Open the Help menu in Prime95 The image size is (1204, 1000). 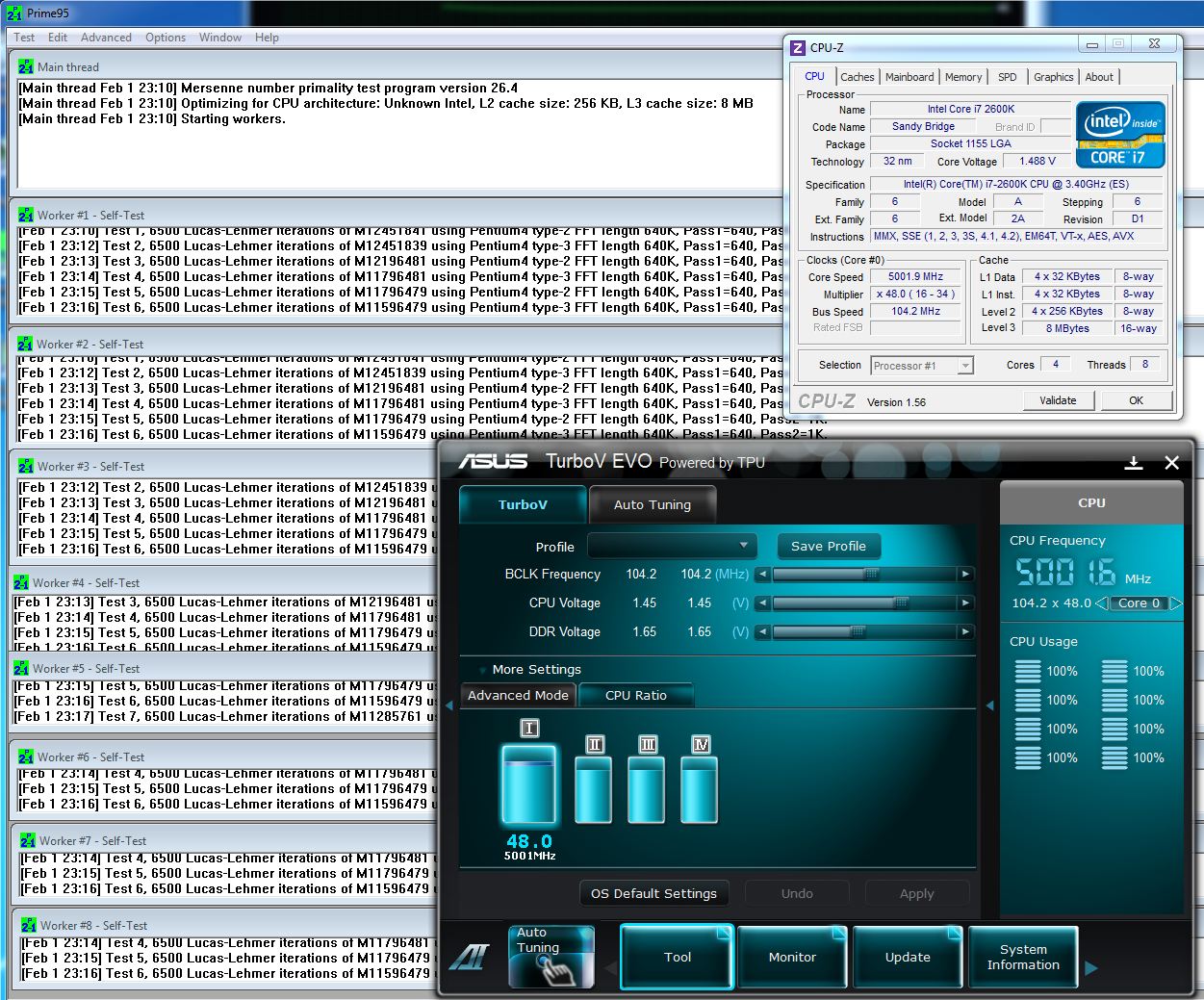(267, 38)
